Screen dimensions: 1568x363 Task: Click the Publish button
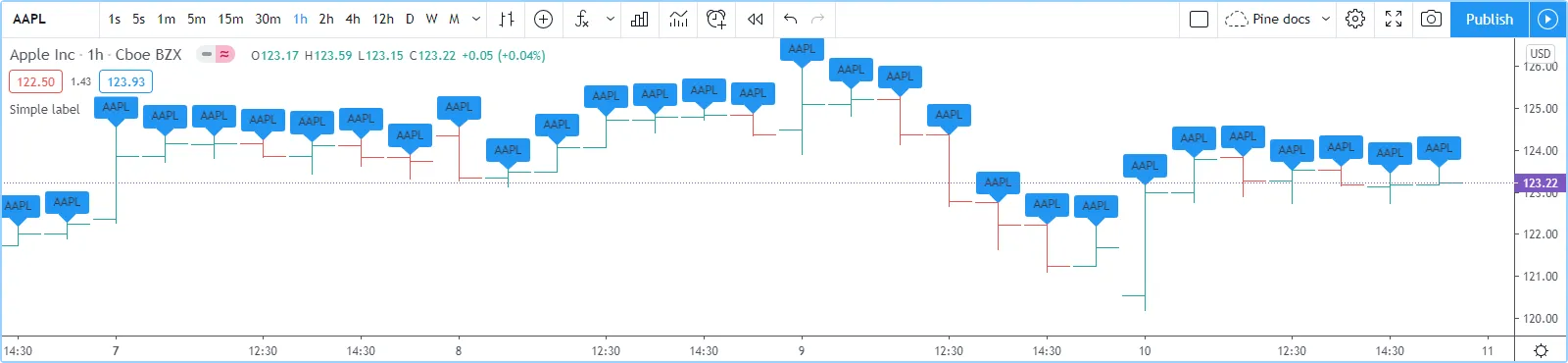pyautogui.click(x=1490, y=19)
